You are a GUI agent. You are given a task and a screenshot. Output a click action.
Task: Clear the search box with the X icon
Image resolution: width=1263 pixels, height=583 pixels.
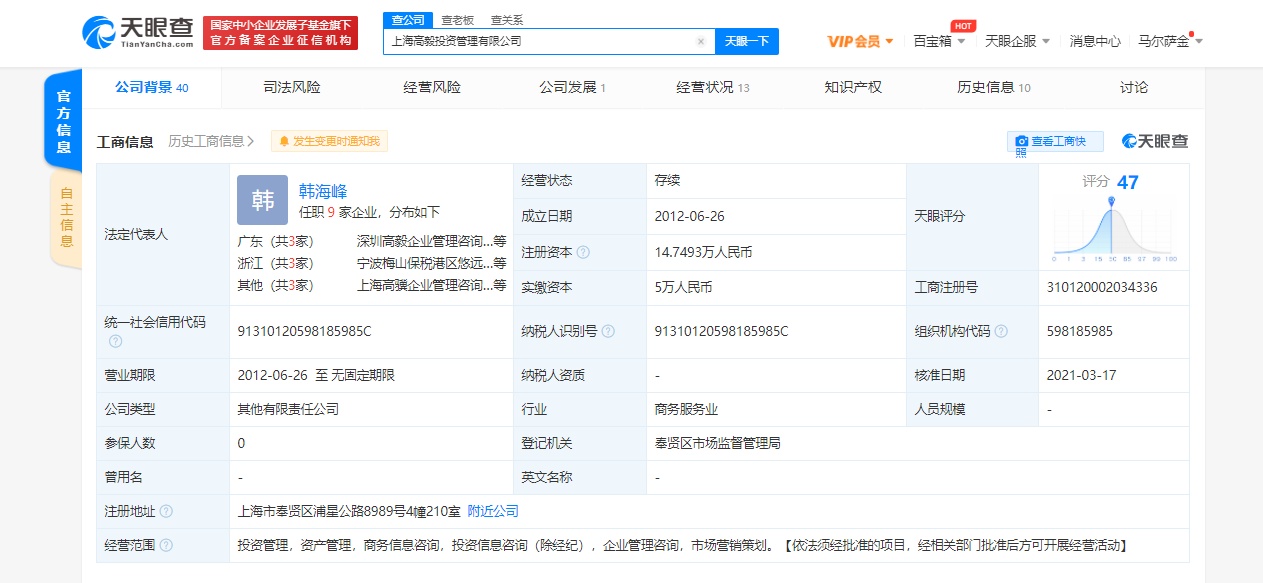(x=700, y=42)
